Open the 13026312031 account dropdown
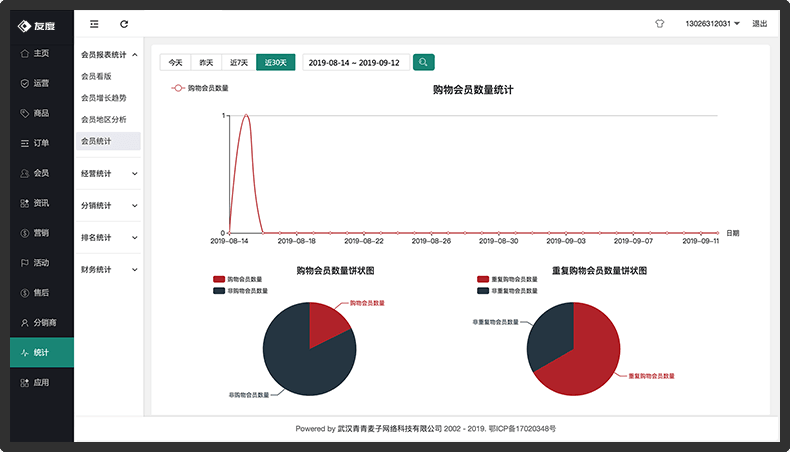 tap(712, 24)
